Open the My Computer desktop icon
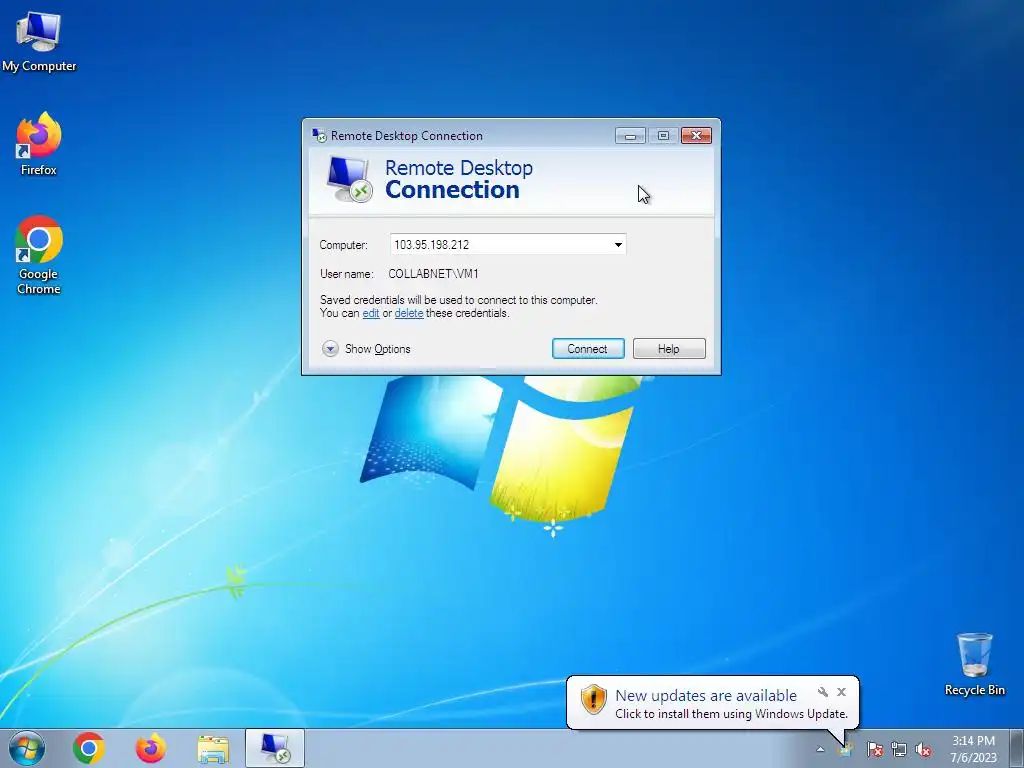1024x768 pixels. 39,42
